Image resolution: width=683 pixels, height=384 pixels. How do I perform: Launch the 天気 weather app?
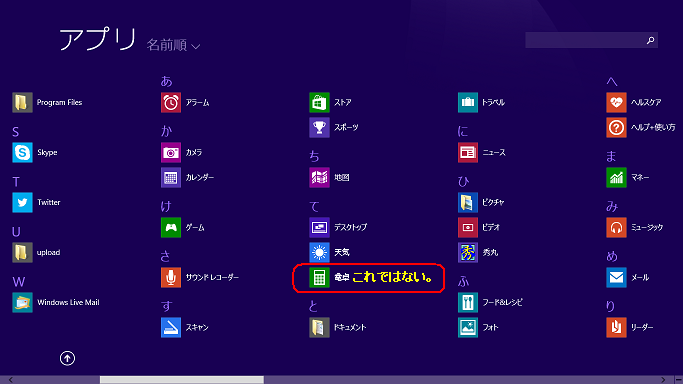(x=319, y=253)
